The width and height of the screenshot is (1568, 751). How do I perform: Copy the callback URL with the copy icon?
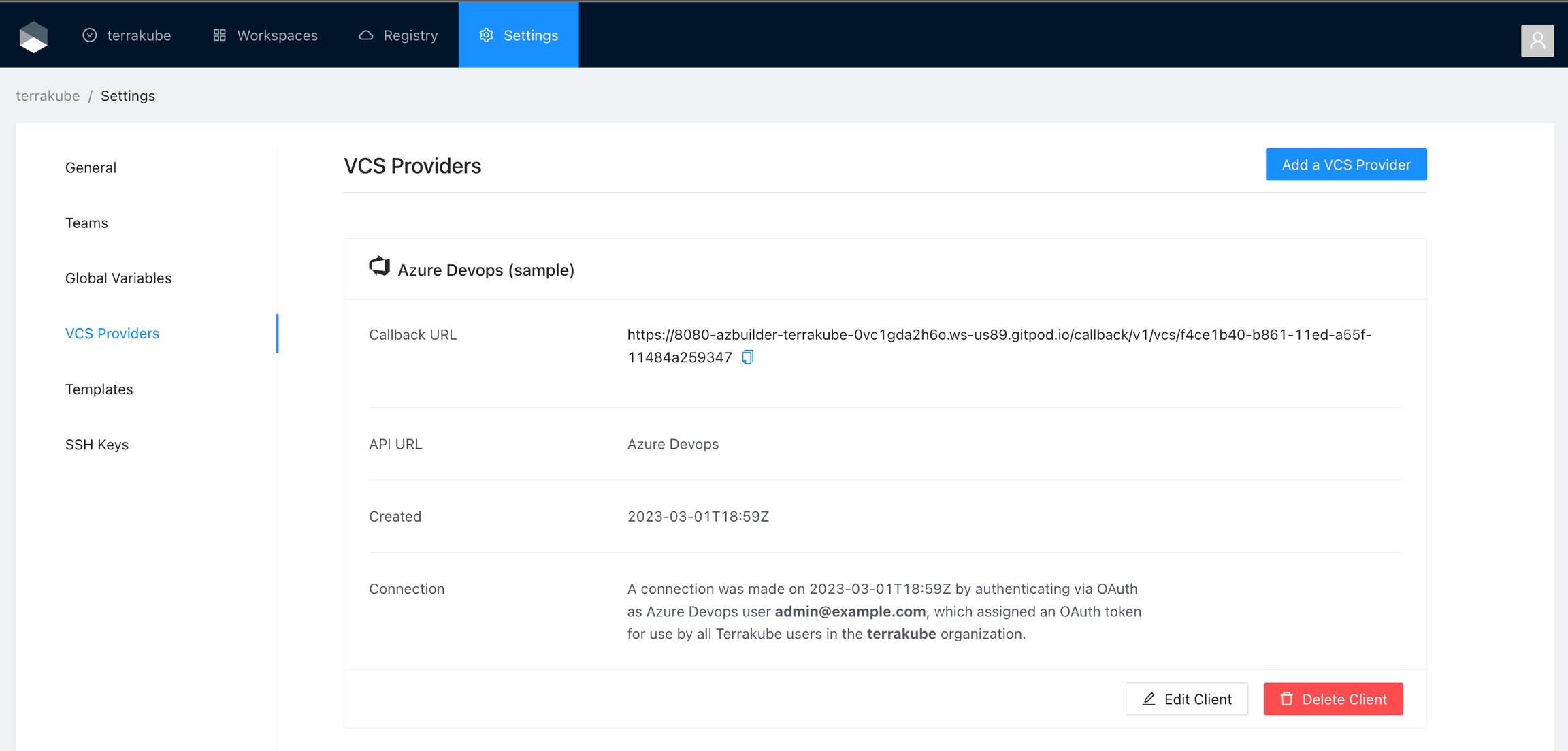(x=747, y=357)
